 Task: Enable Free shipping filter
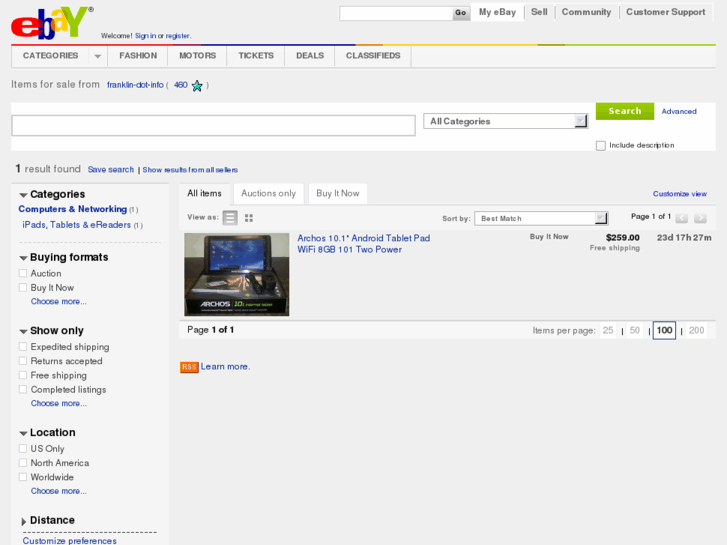coord(23,375)
